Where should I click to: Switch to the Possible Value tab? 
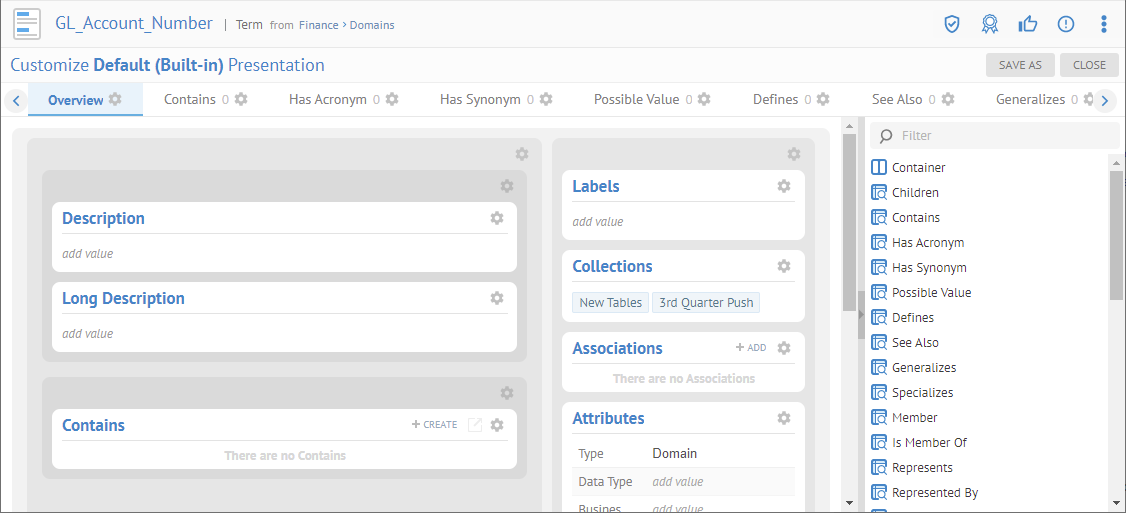coord(636,100)
